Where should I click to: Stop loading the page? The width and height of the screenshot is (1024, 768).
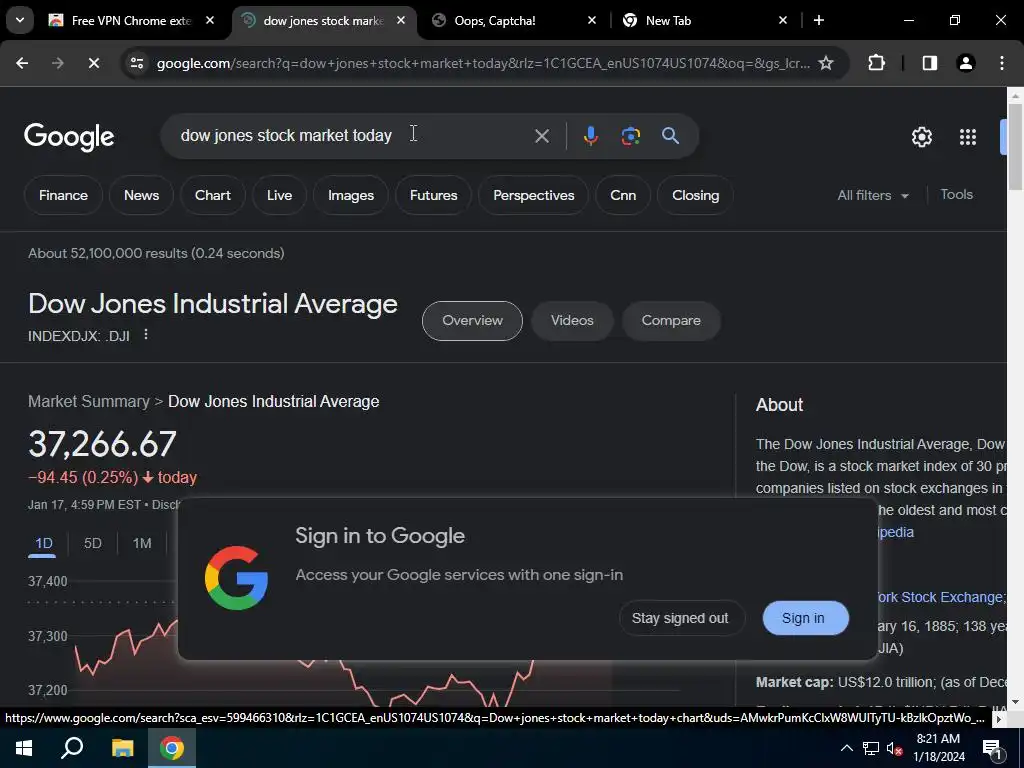click(93, 63)
